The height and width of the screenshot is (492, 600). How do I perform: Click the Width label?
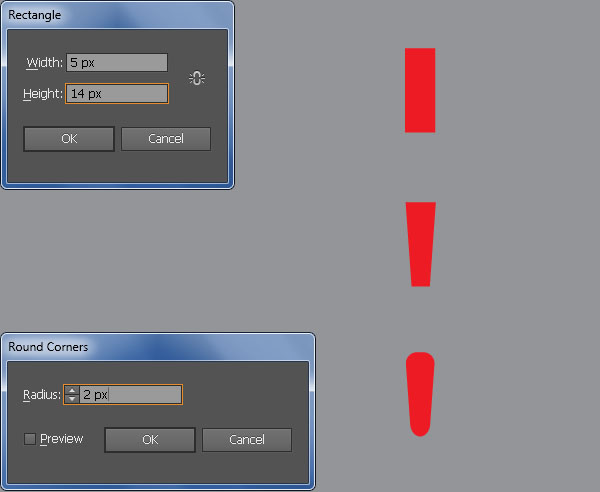pos(44,62)
